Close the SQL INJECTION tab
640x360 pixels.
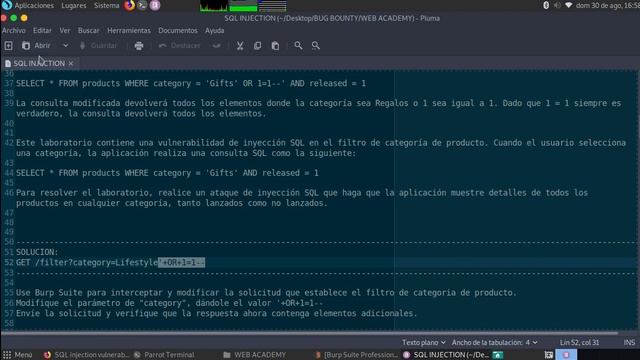71,63
